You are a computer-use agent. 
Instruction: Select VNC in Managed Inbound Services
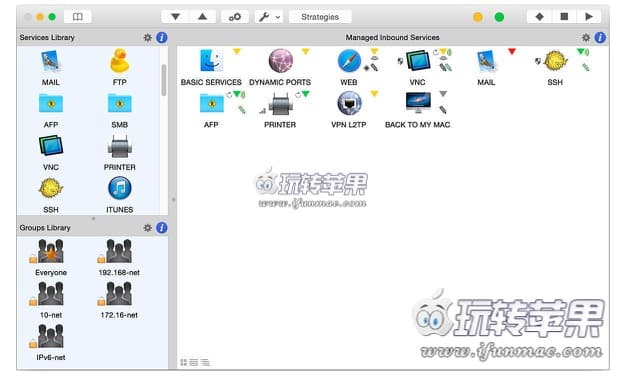418,61
